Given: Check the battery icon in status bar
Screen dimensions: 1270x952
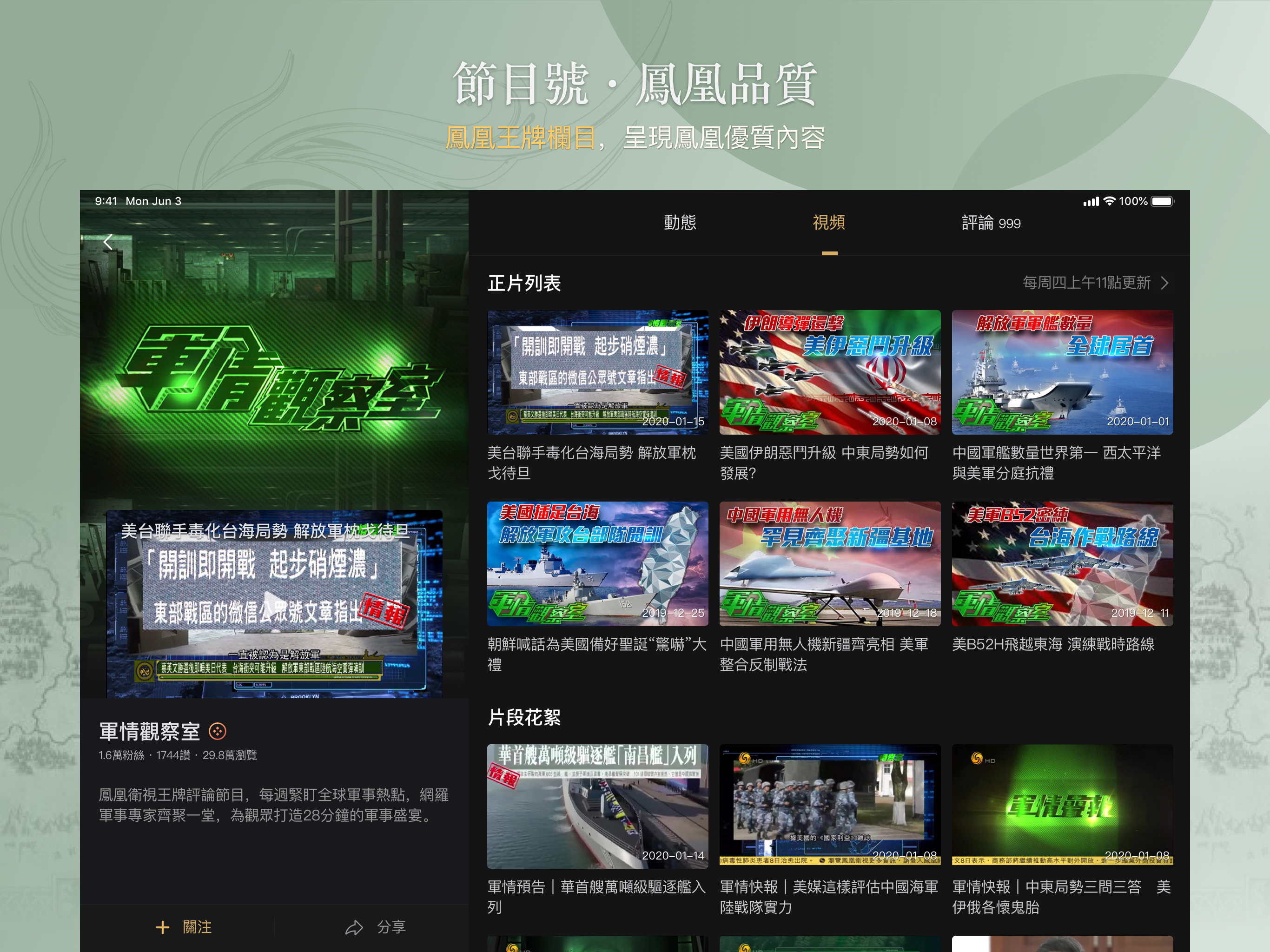Looking at the screenshot, I should point(1163,202).
